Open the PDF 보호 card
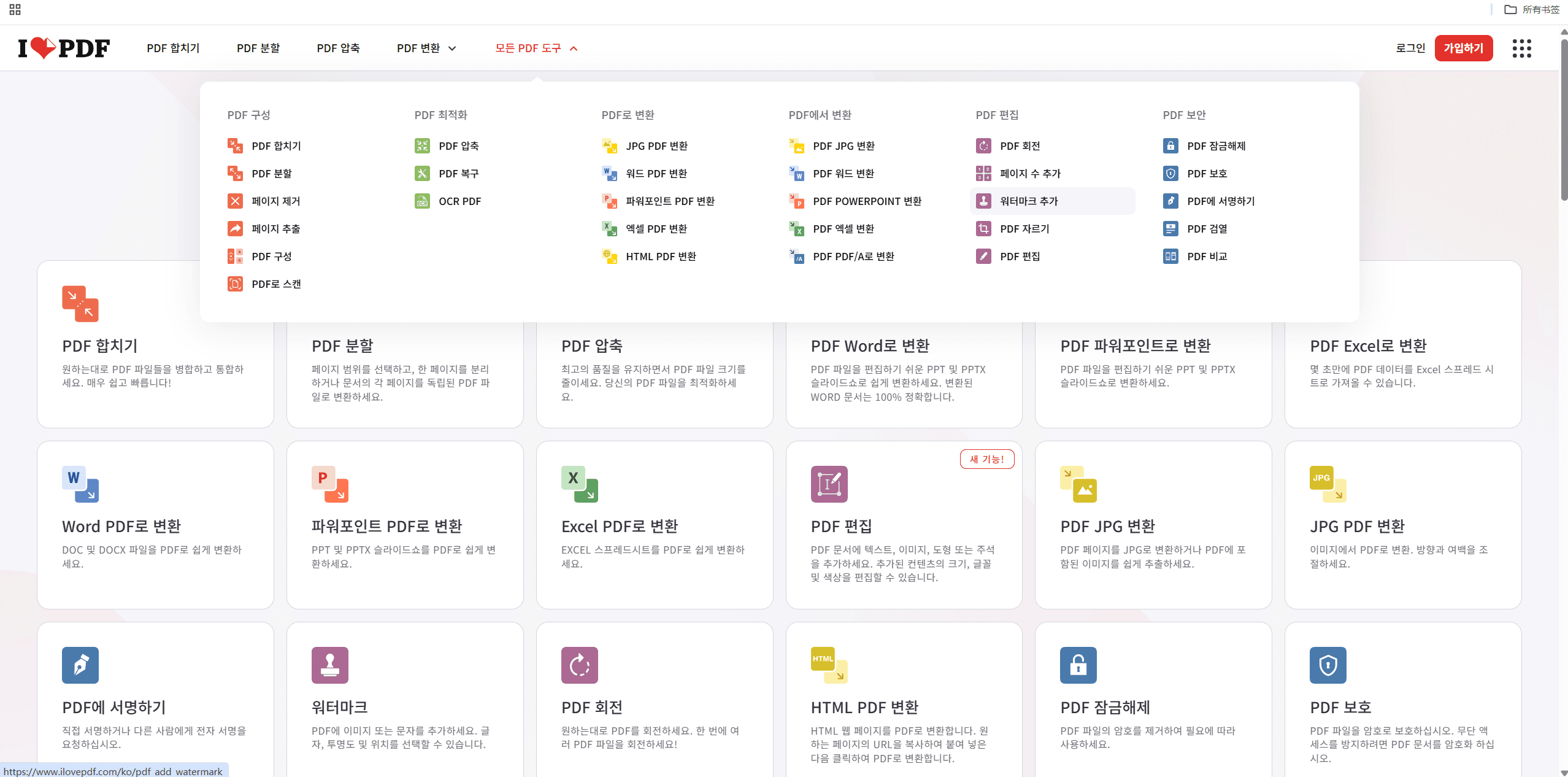Screen dimensions: 1568x777 (1403, 700)
